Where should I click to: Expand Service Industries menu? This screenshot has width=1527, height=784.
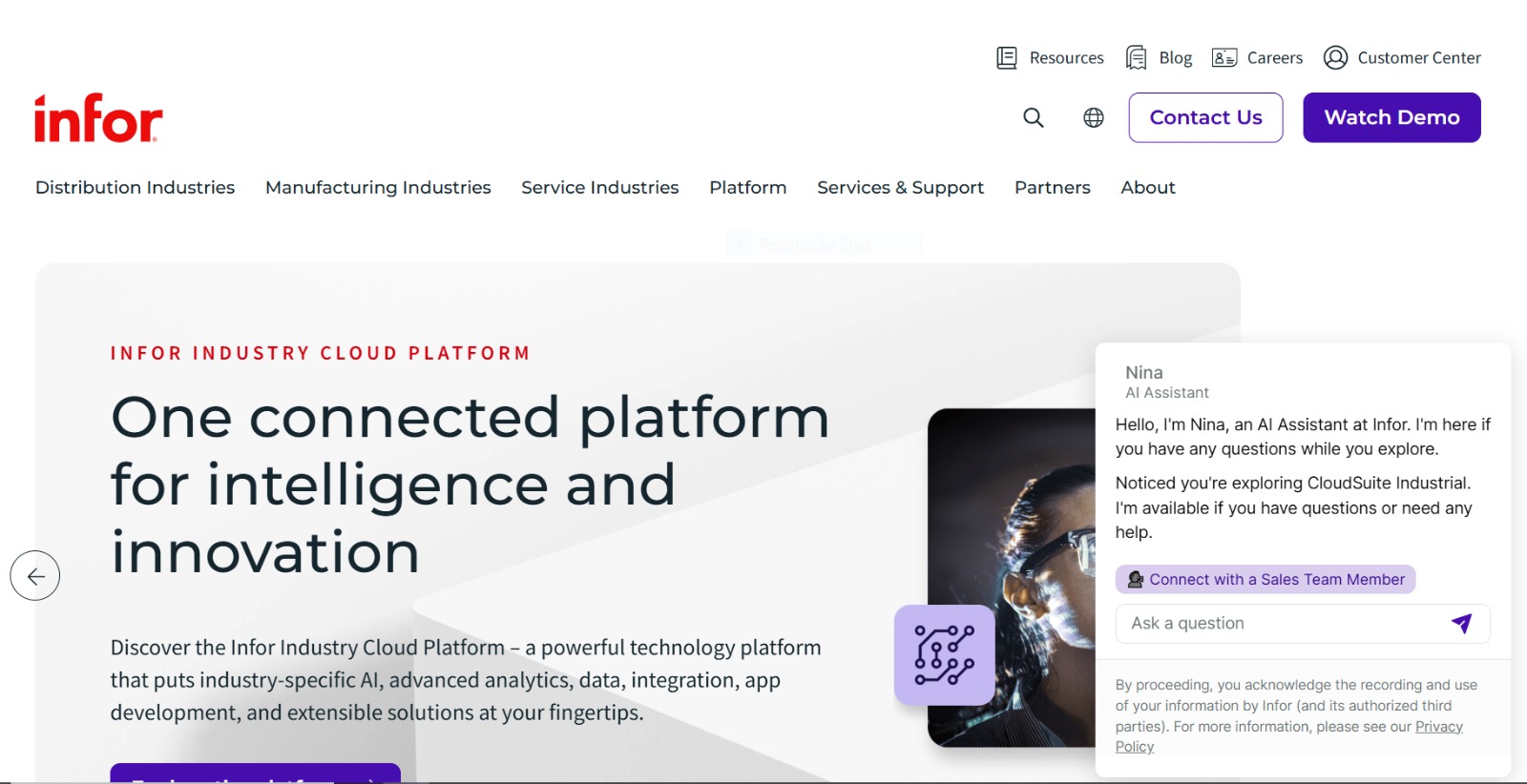click(600, 188)
